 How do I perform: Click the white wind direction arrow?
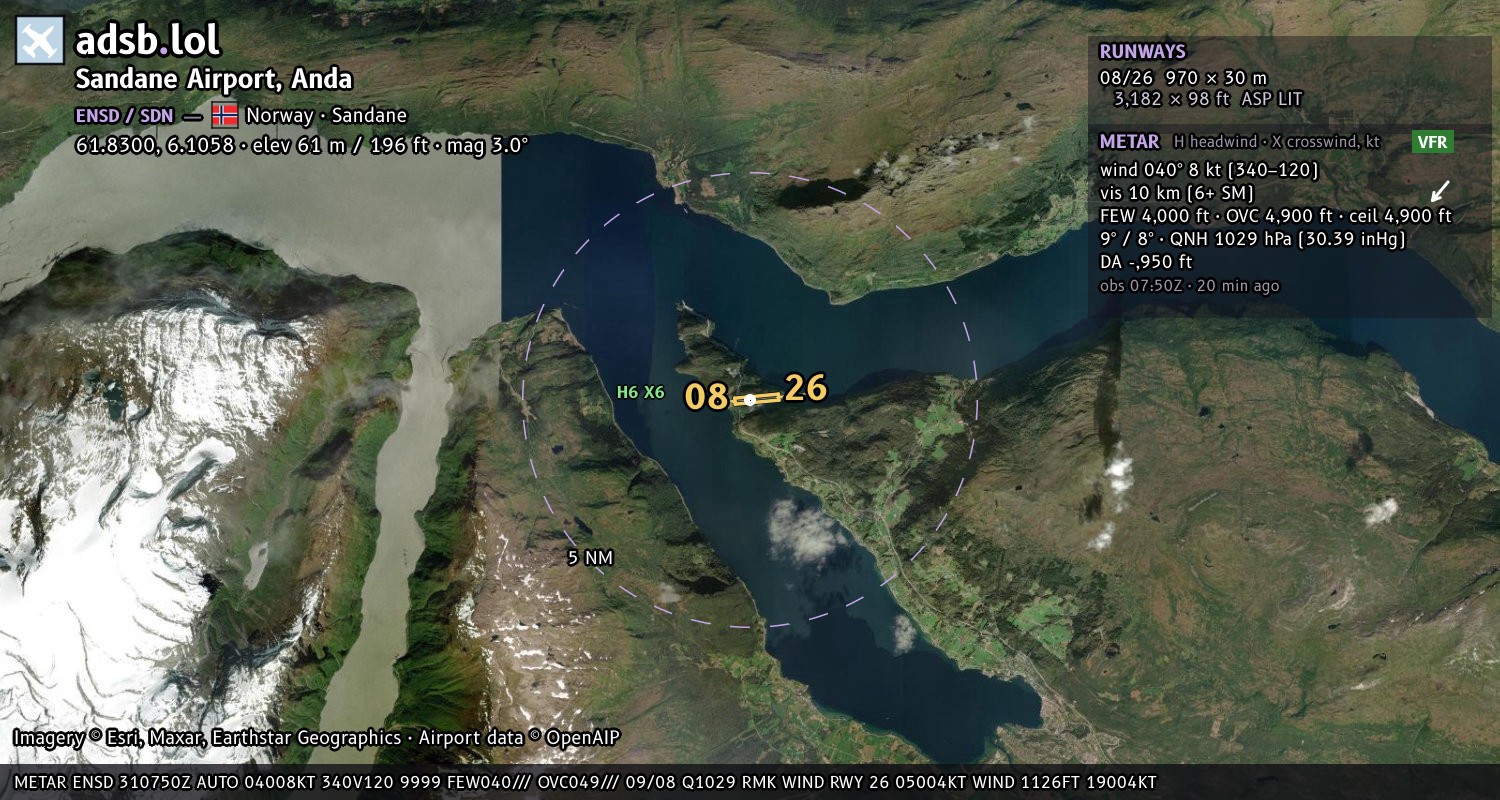coord(1440,190)
